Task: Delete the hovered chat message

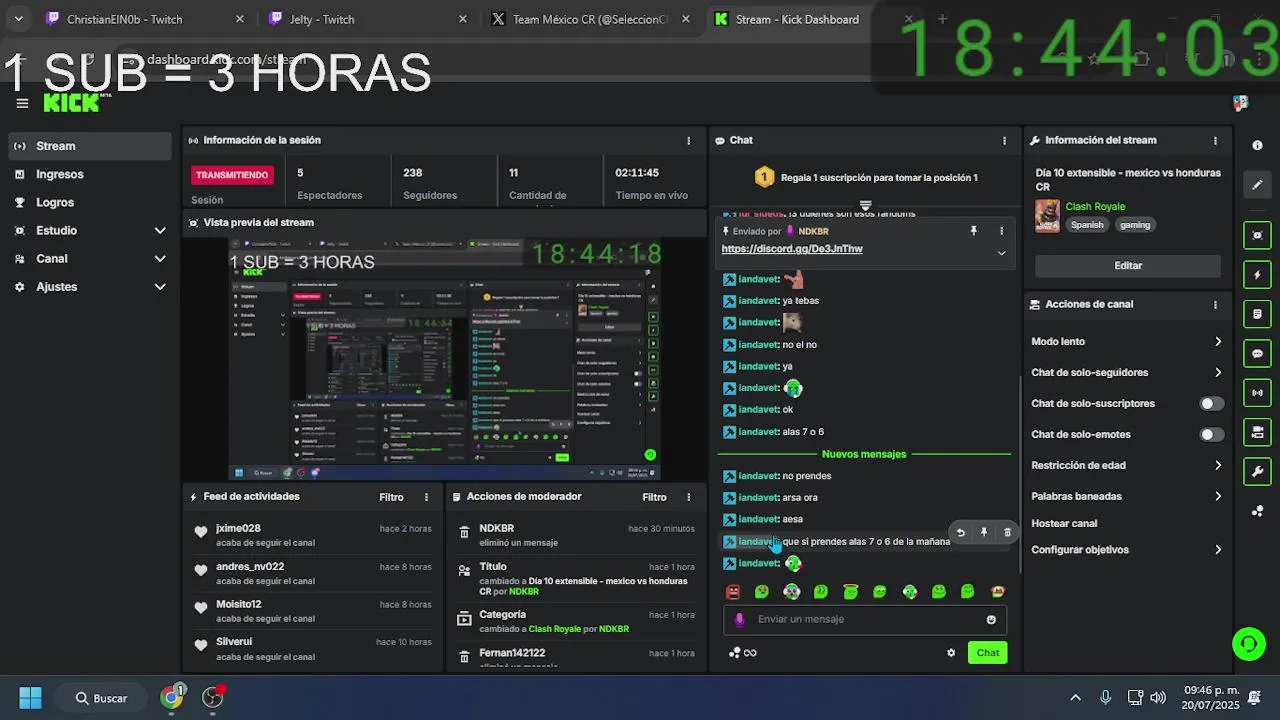Action: (1007, 533)
